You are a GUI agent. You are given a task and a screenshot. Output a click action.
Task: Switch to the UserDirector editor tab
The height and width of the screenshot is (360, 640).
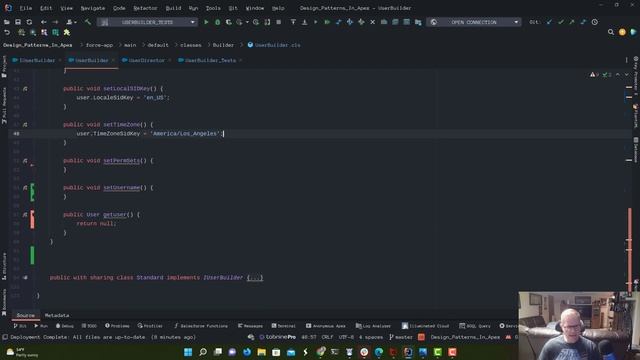click(146, 60)
